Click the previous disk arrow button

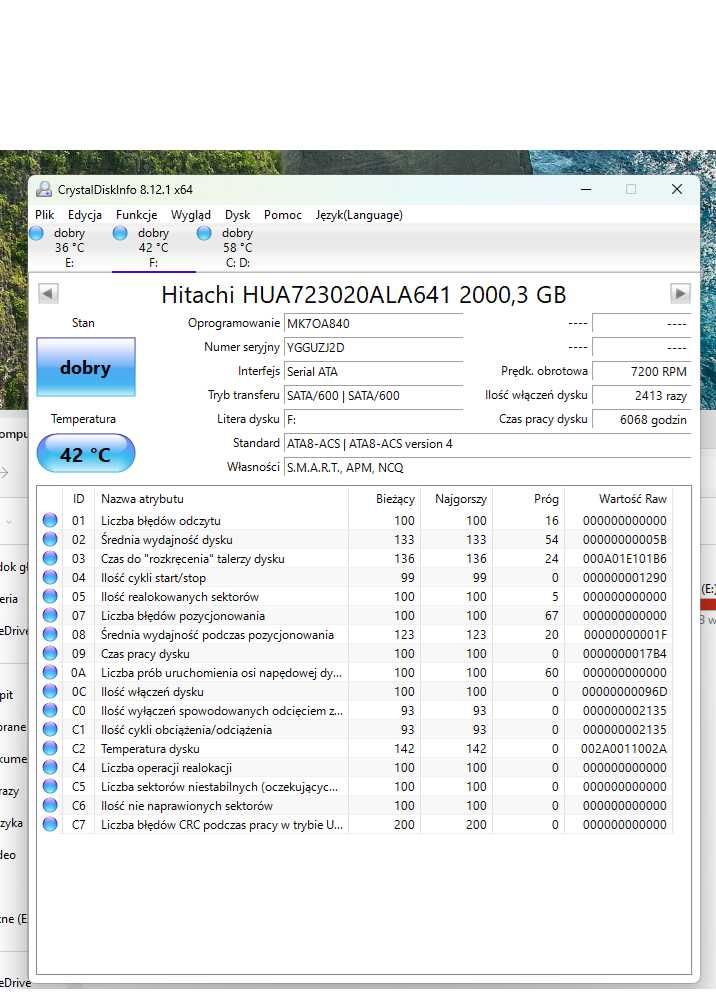tap(48, 293)
